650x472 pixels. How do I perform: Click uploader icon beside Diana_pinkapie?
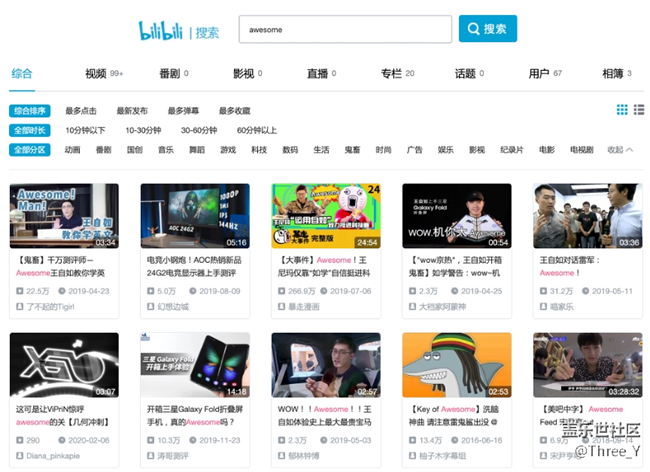click(x=17, y=455)
